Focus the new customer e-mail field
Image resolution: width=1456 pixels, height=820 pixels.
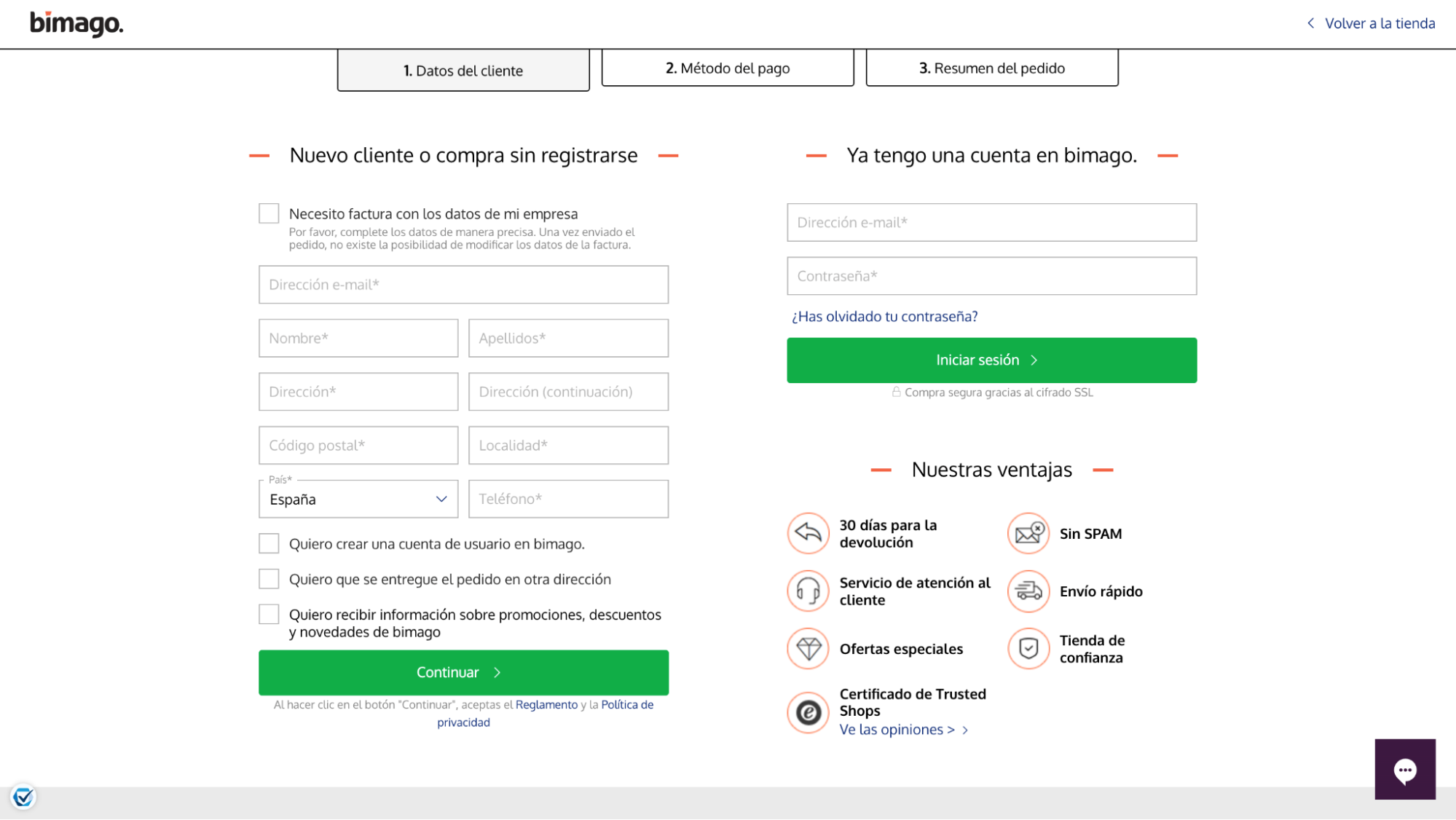tap(463, 285)
